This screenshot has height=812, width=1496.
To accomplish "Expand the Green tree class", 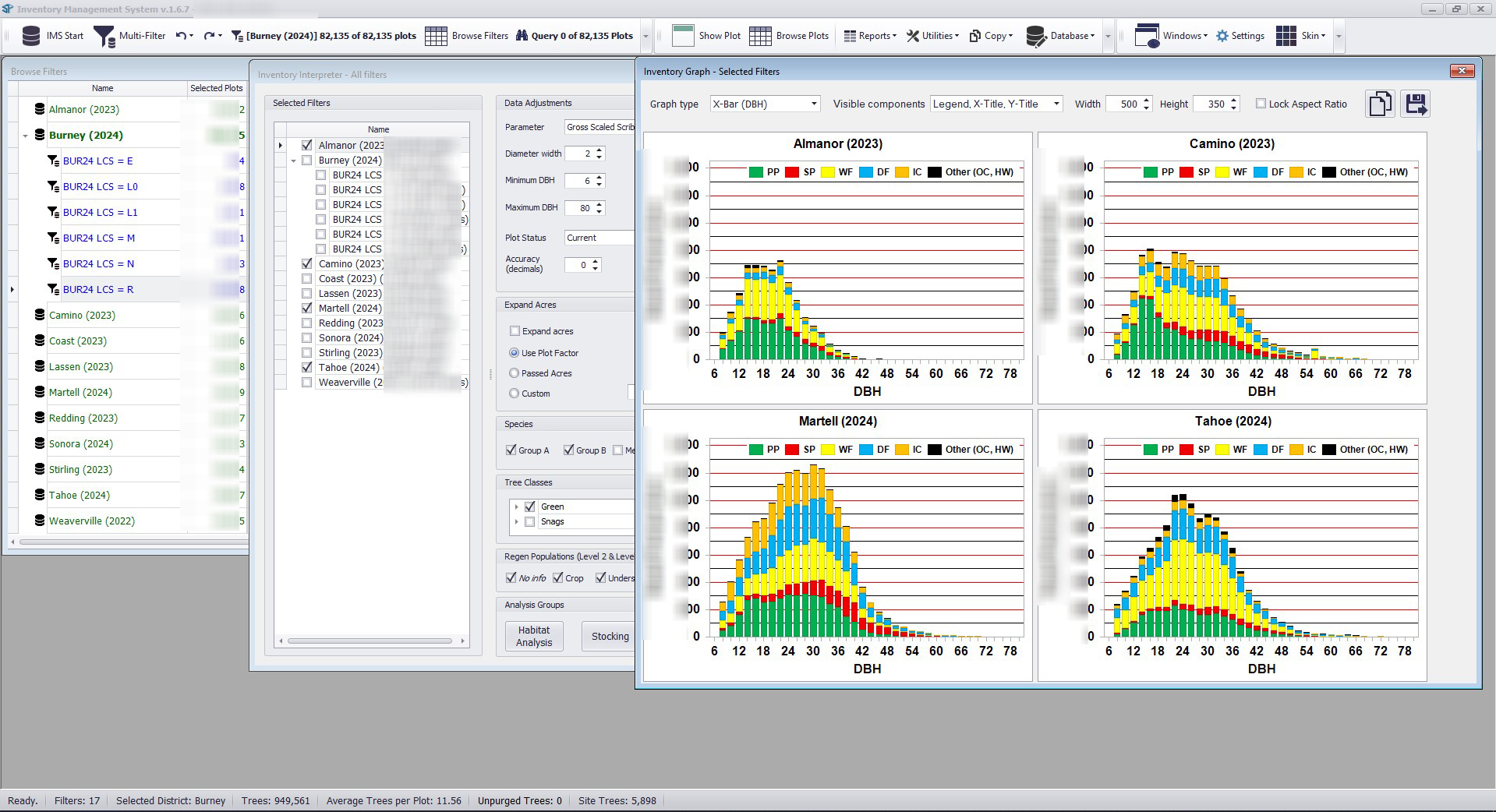I will pyautogui.click(x=516, y=507).
